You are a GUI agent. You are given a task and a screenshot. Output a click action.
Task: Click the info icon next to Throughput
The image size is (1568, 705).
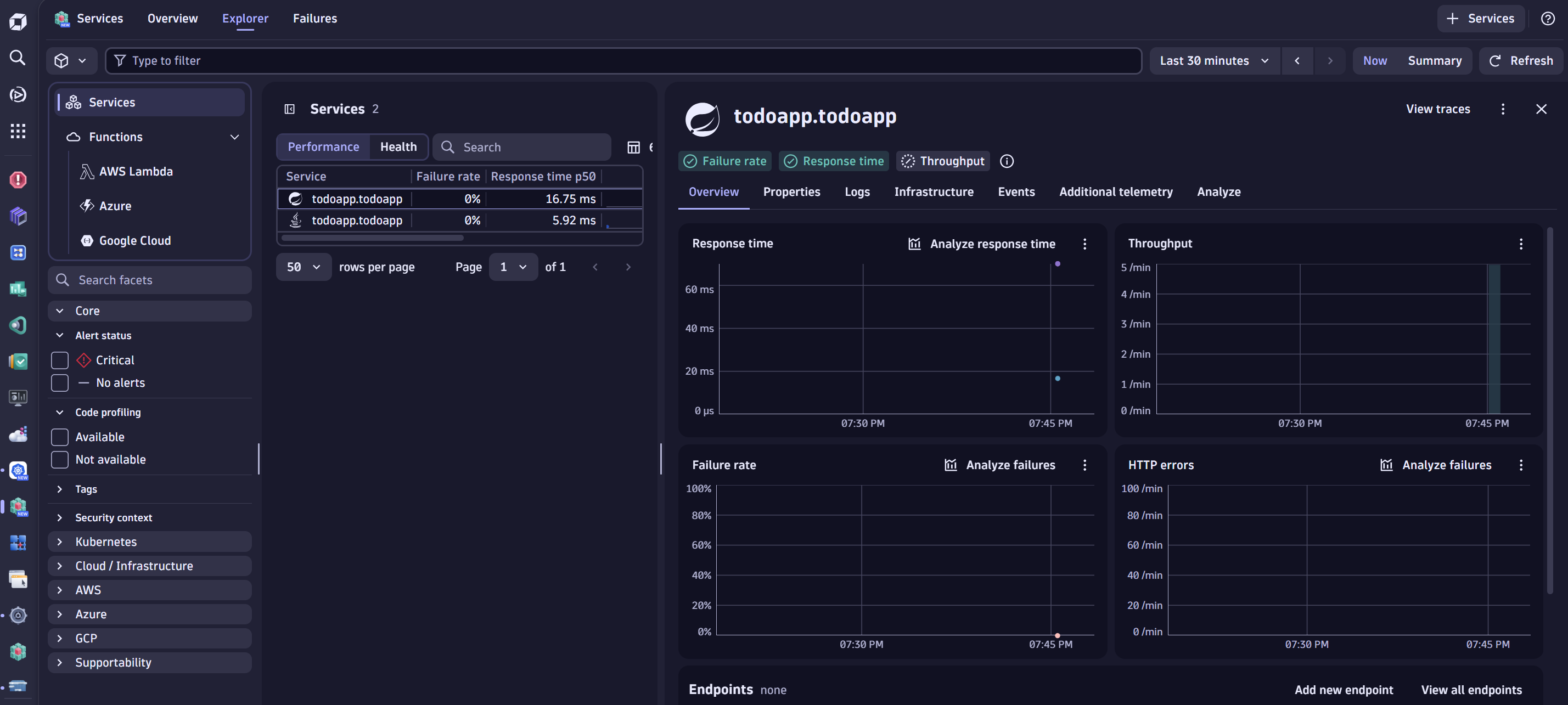tap(1007, 161)
